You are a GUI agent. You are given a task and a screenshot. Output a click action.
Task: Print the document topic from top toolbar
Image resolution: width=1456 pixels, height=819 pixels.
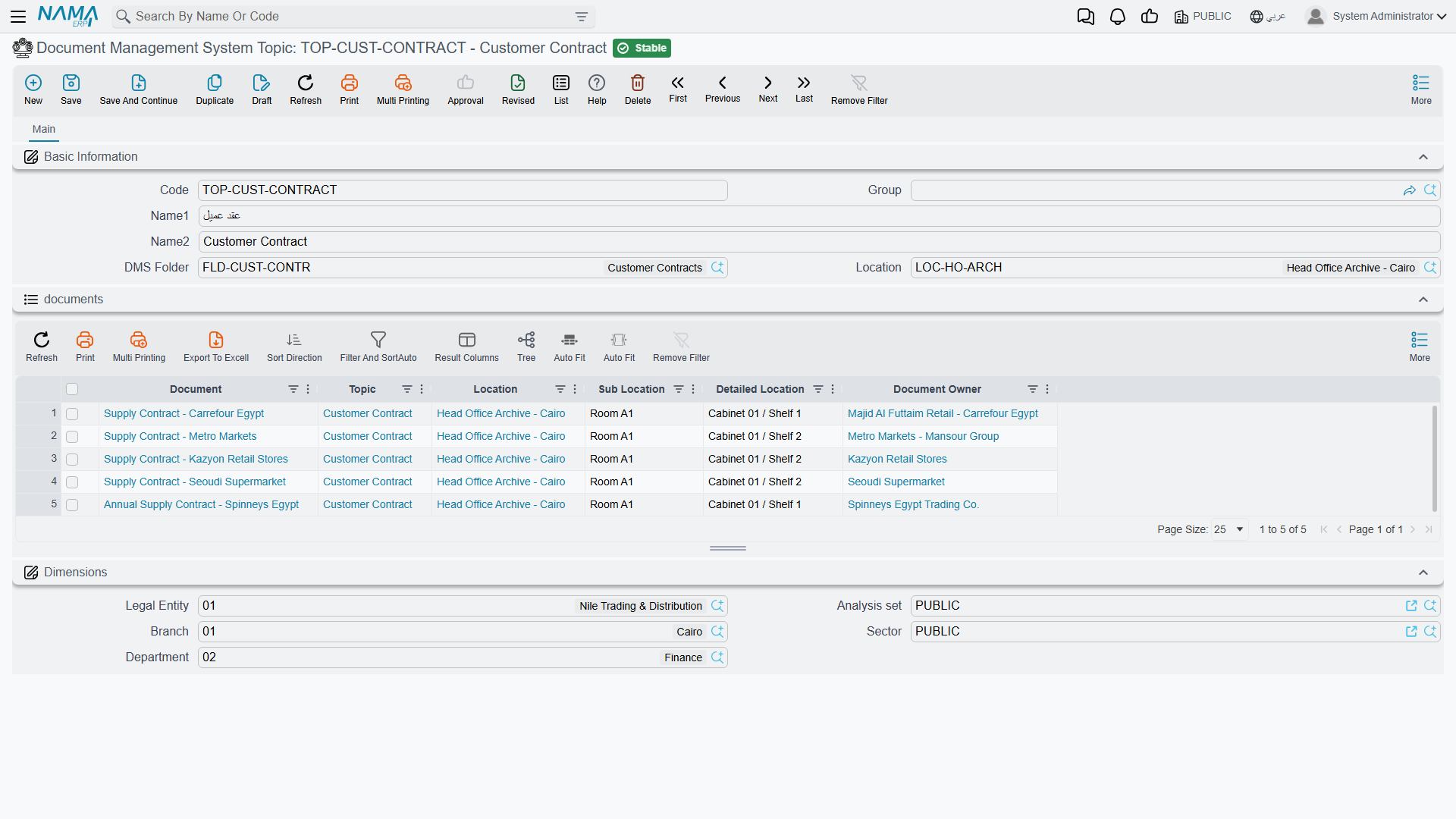(x=350, y=89)
